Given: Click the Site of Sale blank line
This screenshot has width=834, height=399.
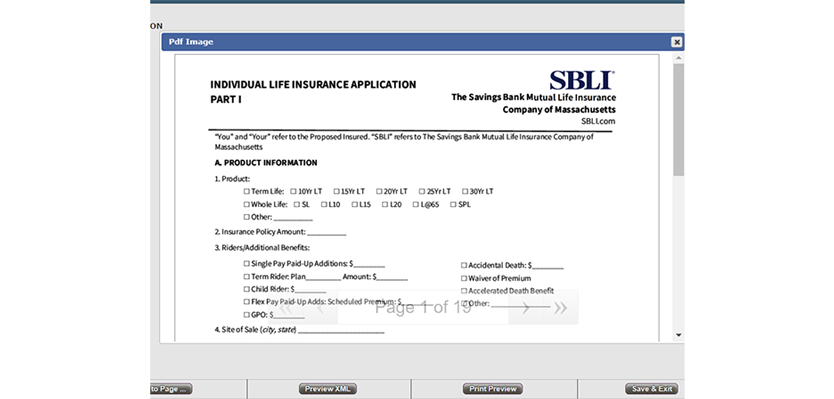Looking at the screenshot, I should coord(341,331).
